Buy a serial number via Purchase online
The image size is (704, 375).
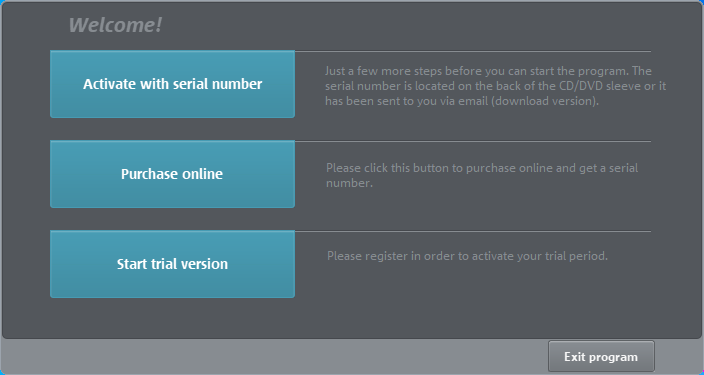click(172, 174)
